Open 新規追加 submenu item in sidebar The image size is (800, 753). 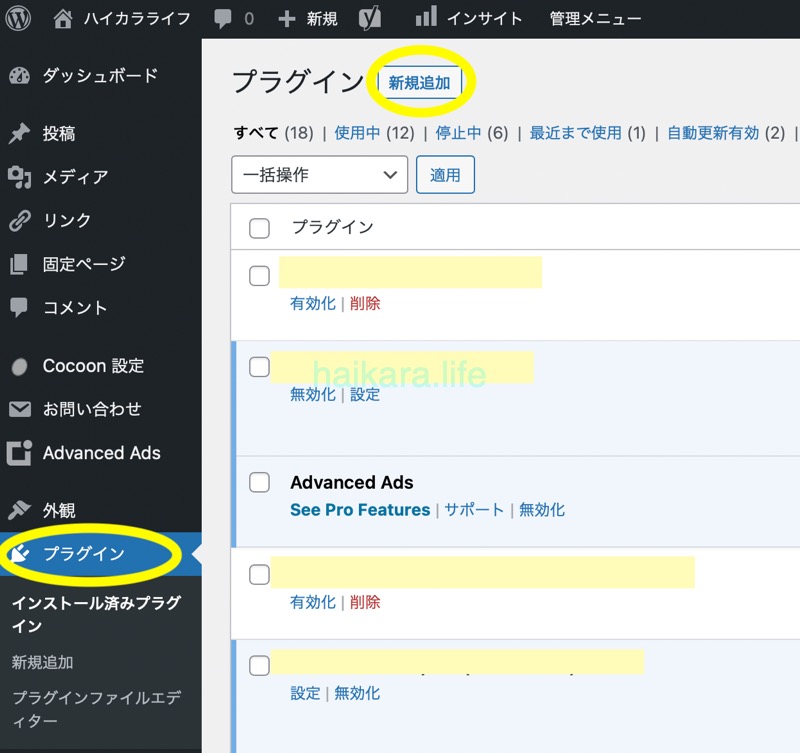(x=42, y=663)
